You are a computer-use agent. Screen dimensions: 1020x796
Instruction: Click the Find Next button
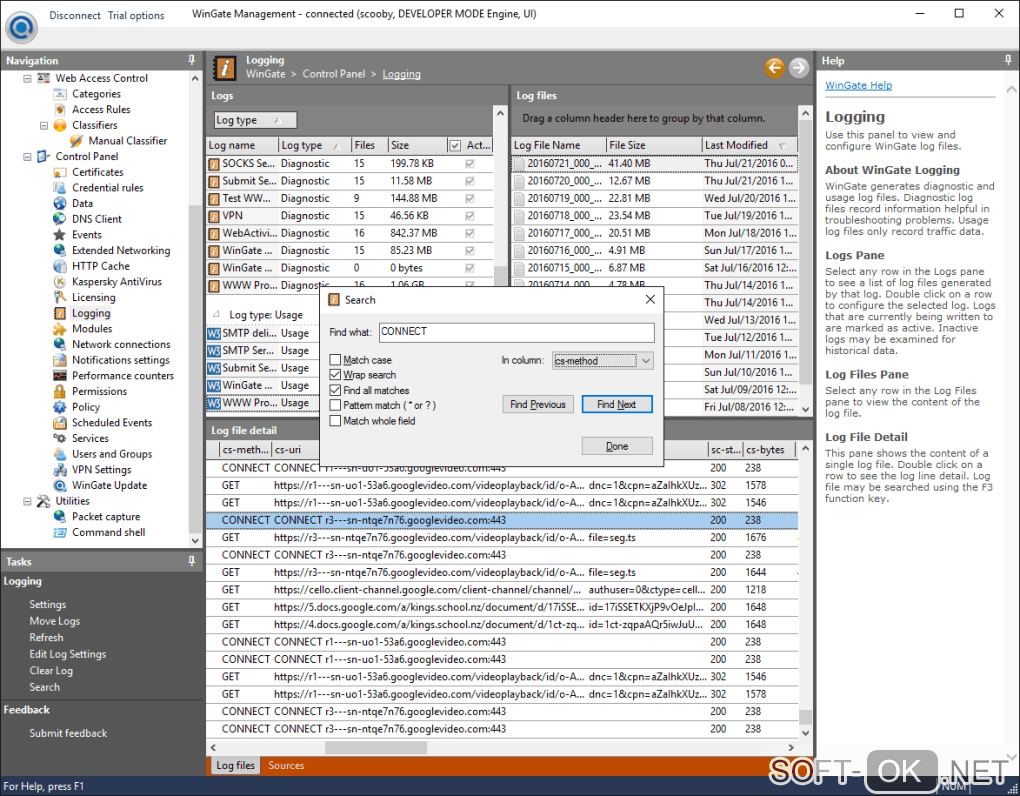coord(617,404)
